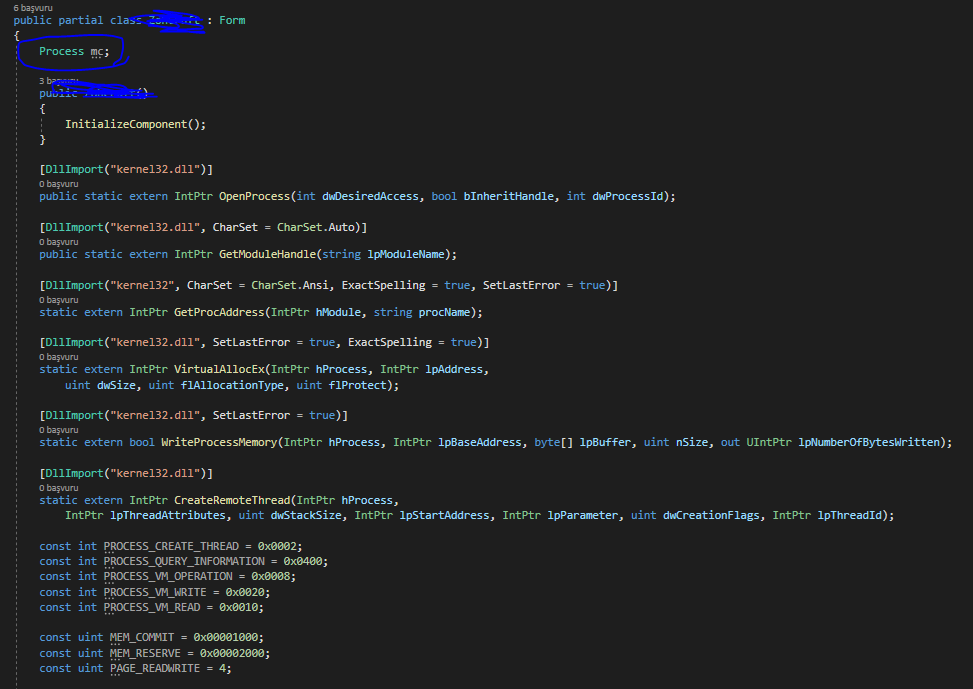Click CharSet.Ansi attribute value

290,285
